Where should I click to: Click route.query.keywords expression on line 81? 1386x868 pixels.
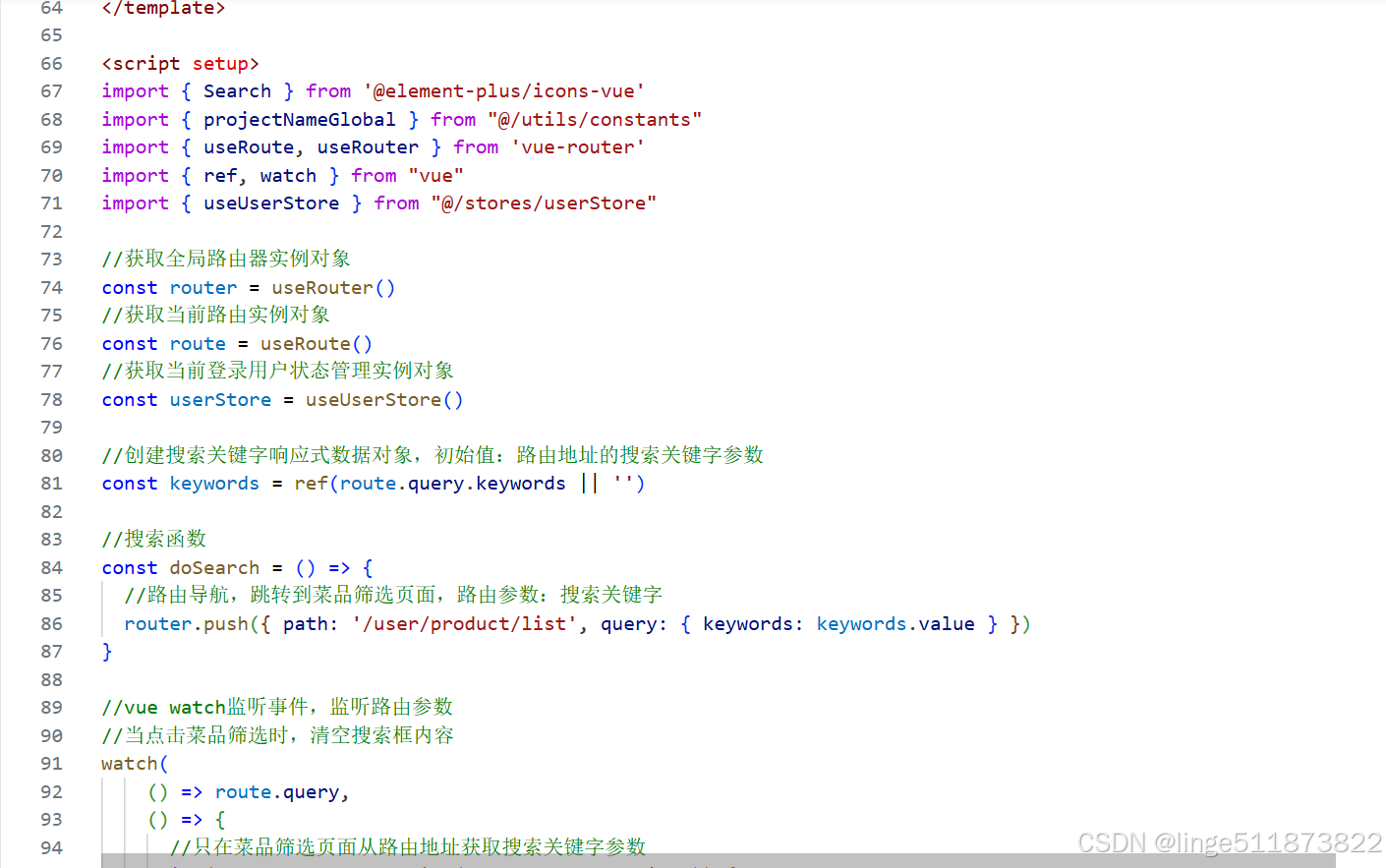[x=453, y=484]
